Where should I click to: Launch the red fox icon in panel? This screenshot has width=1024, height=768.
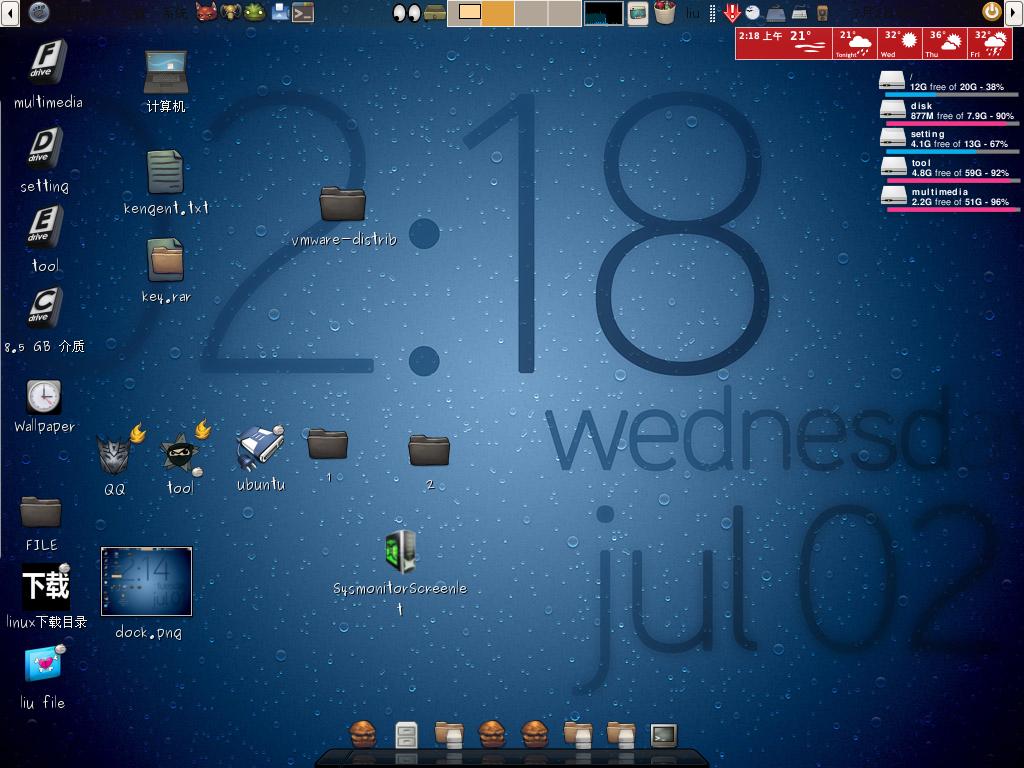coord(206,12)
